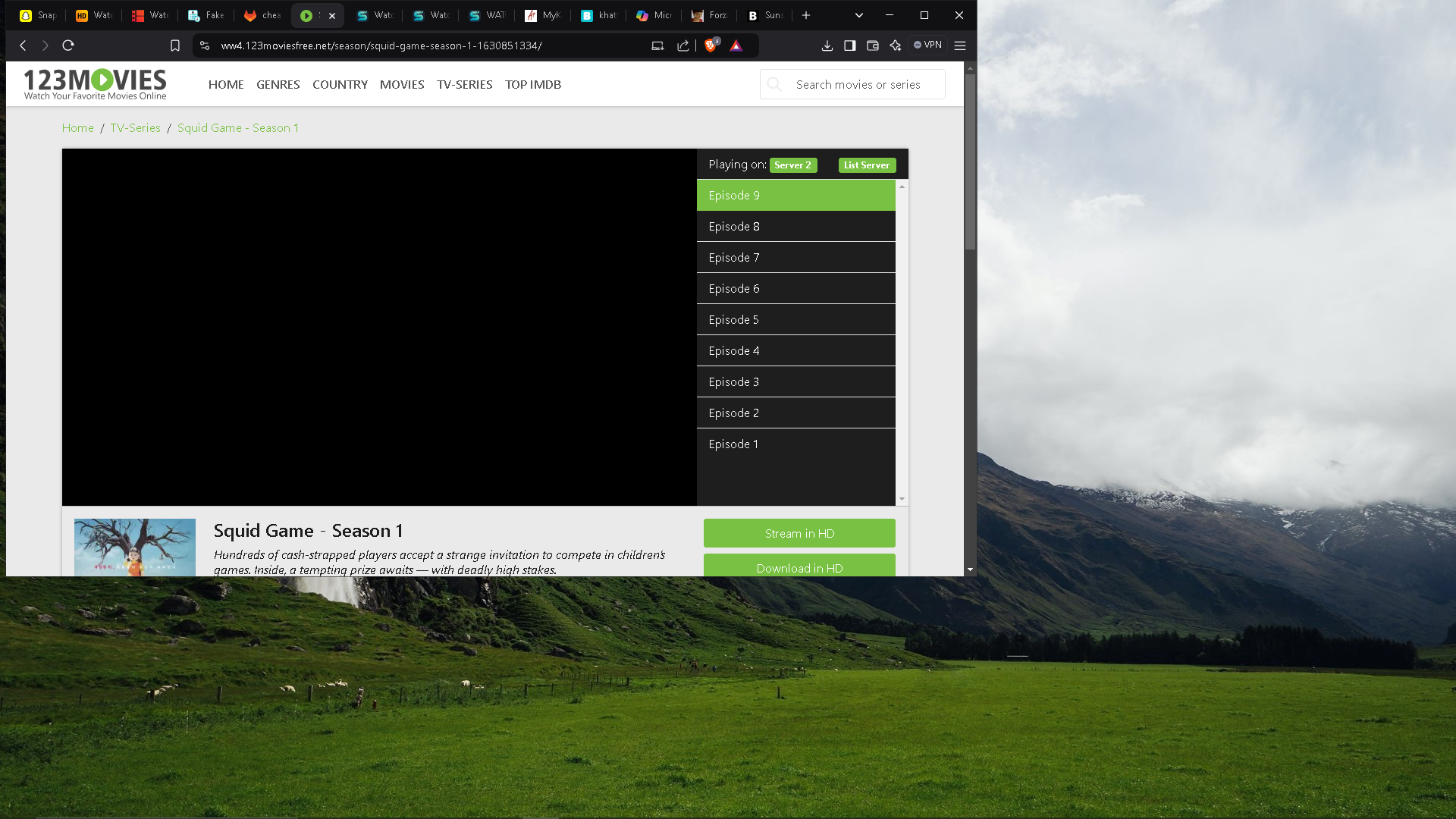Switch to the Fake tab

coord(206,15)
